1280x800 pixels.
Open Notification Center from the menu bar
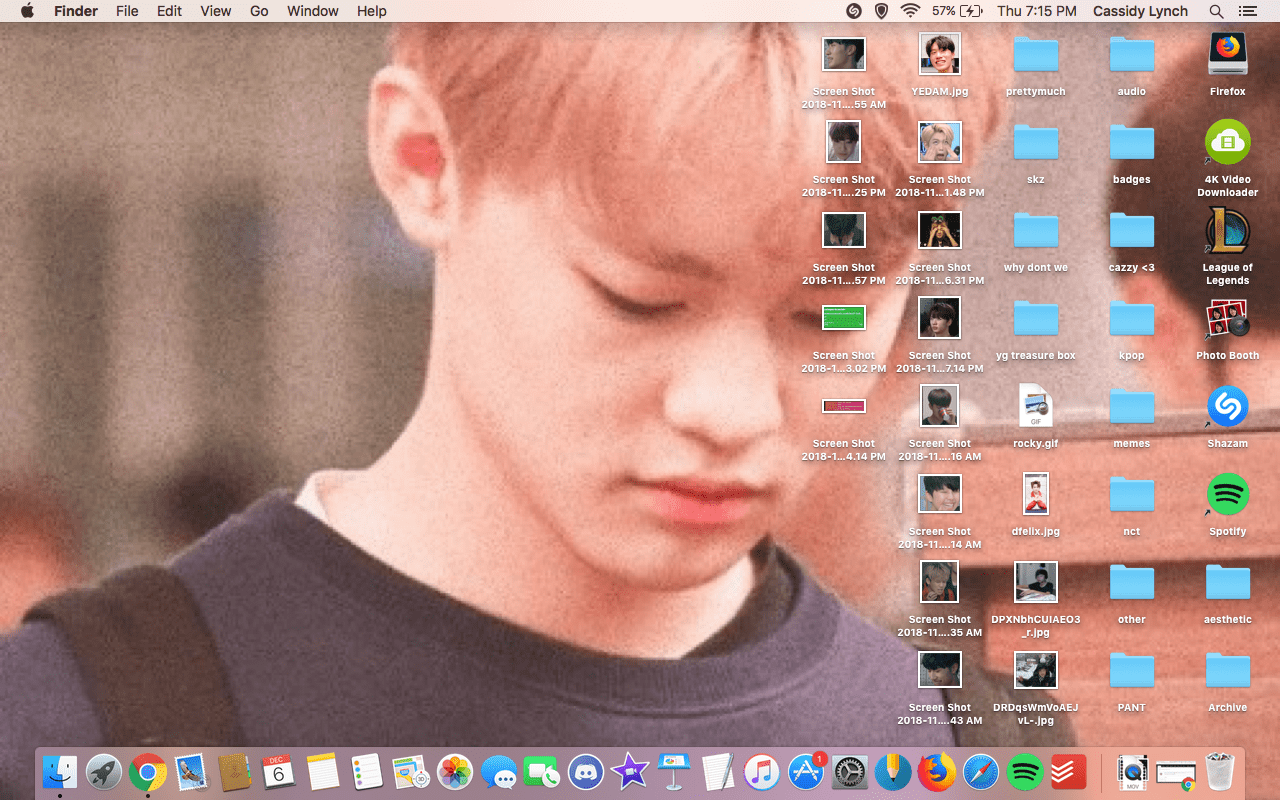coord(1247,11)
